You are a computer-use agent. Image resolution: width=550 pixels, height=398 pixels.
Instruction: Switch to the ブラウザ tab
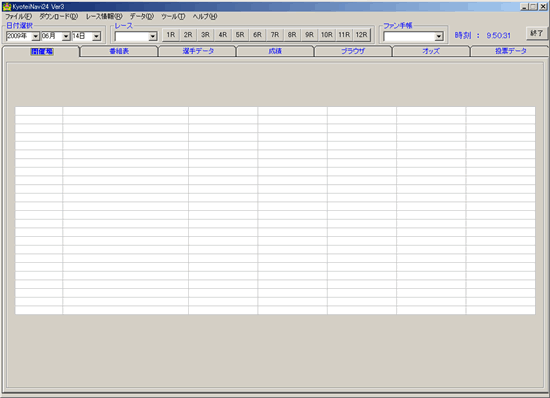click(353, 51)
